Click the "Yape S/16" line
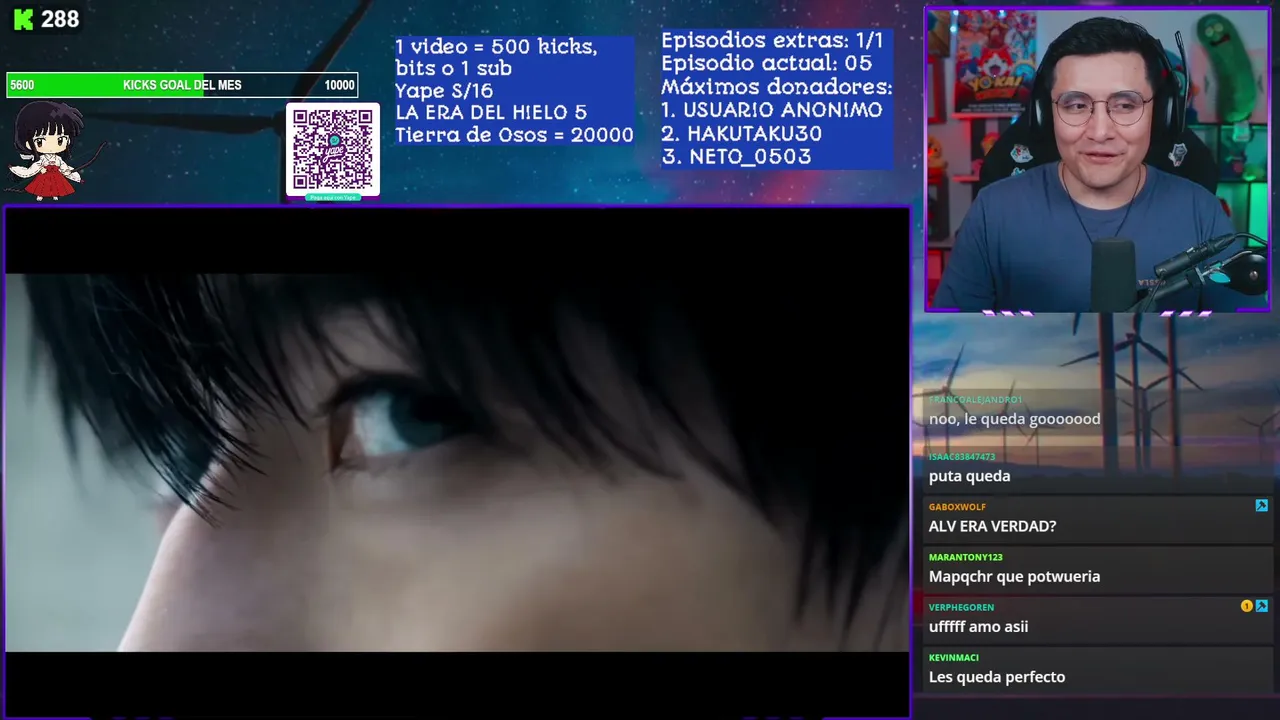Viewport: 1280px width, 720px height. tap(444, 91)
